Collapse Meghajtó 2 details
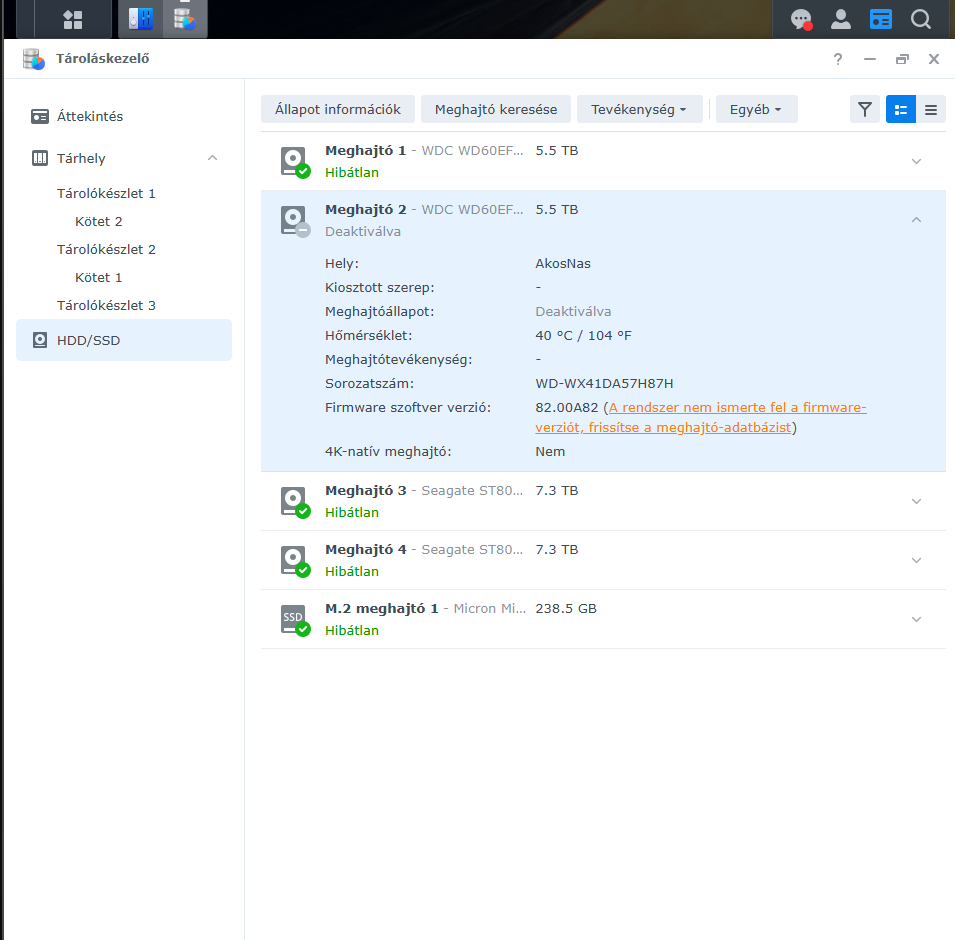 click(x=916, y=220)
